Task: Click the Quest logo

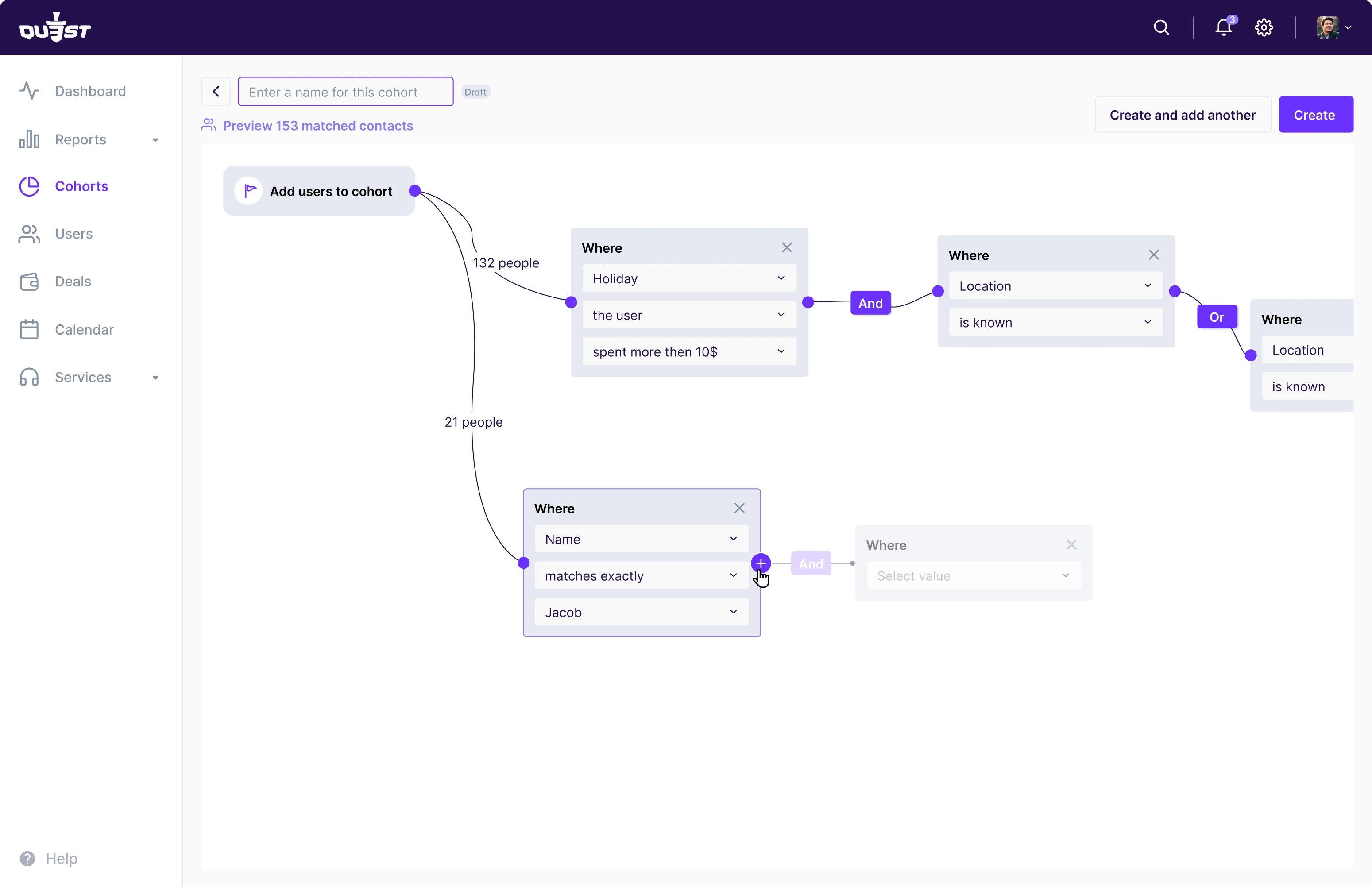Action: (55, 27)
